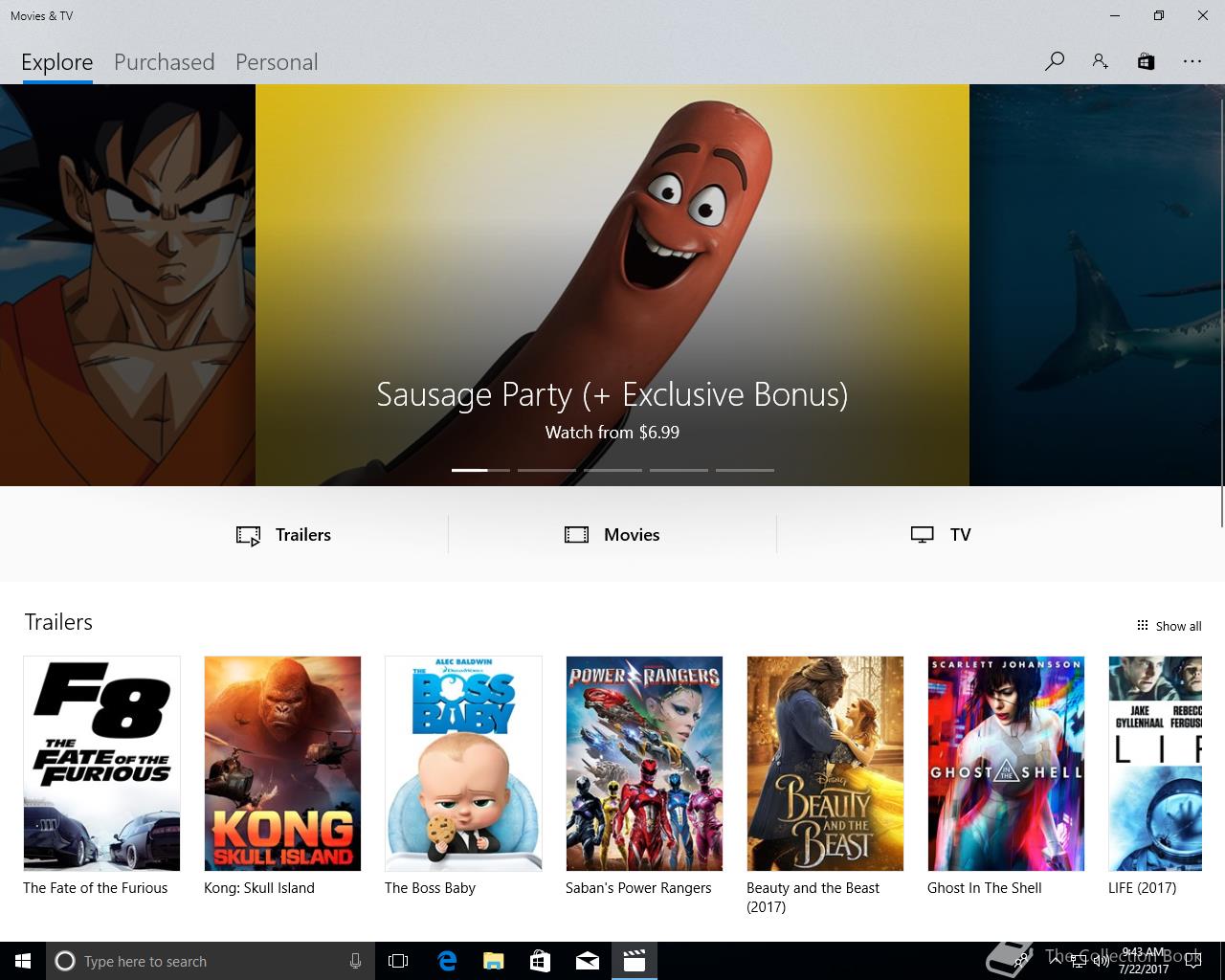Open Ghost In The Shell poster

pos(1006,764)
